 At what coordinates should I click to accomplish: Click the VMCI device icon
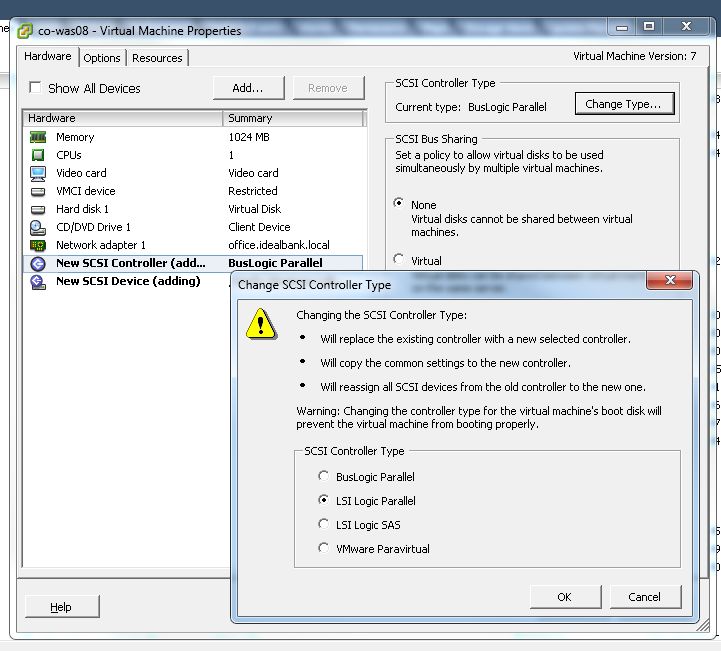click(x=38, y=191)
